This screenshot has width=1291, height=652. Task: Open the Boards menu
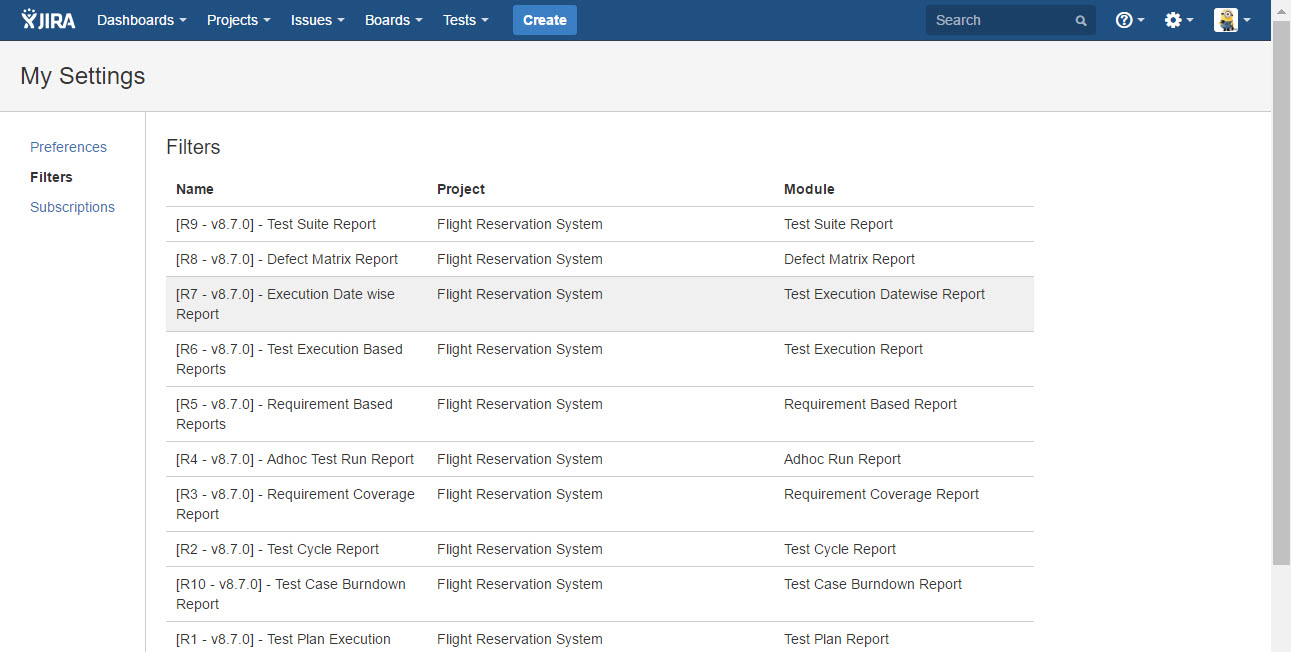coord(393,20)
